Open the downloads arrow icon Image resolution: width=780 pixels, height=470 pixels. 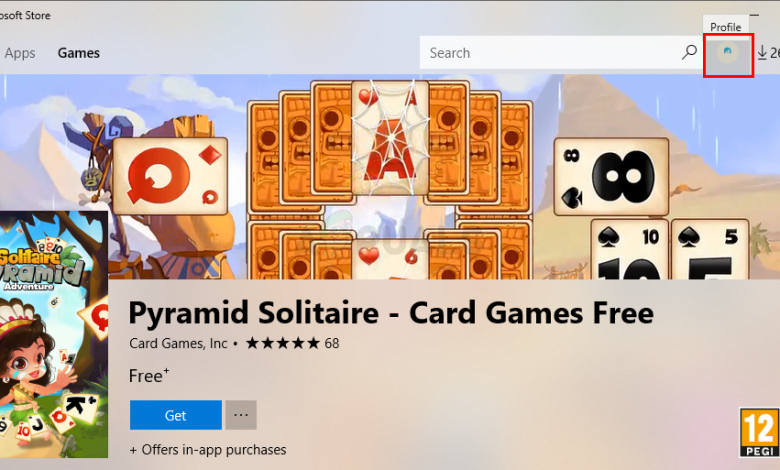coord(762,53)
